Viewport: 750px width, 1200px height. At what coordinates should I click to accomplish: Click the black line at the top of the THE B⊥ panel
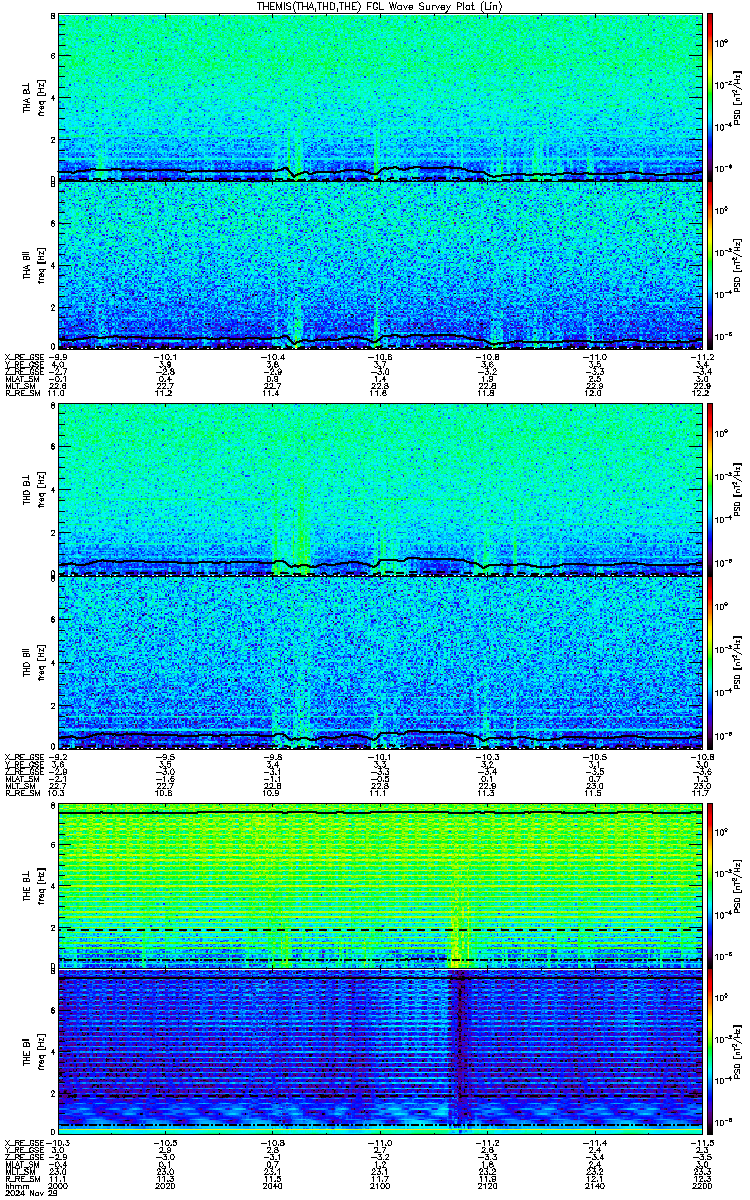pyautogui.click(x=380, y=813)
